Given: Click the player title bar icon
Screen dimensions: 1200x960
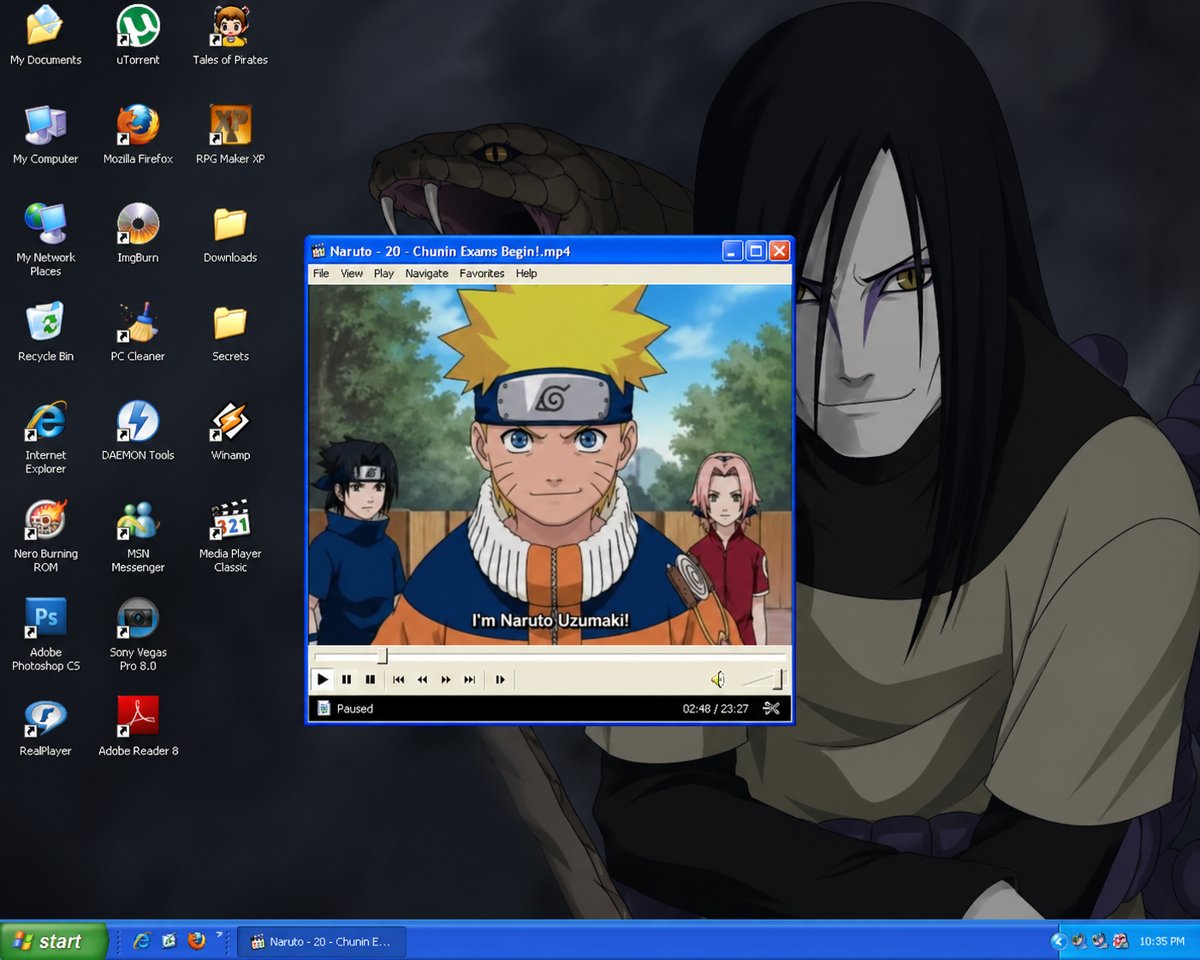Looking at the screenshot, I should tap(319, 251).
